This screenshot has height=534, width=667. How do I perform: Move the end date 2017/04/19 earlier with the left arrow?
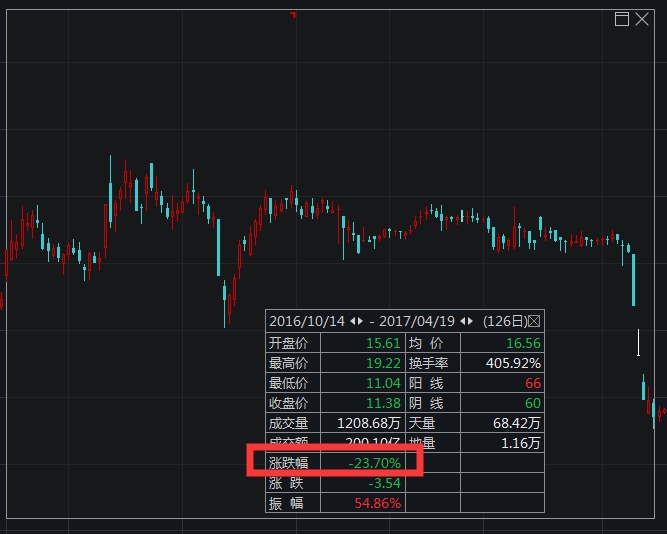pos(463,321)
